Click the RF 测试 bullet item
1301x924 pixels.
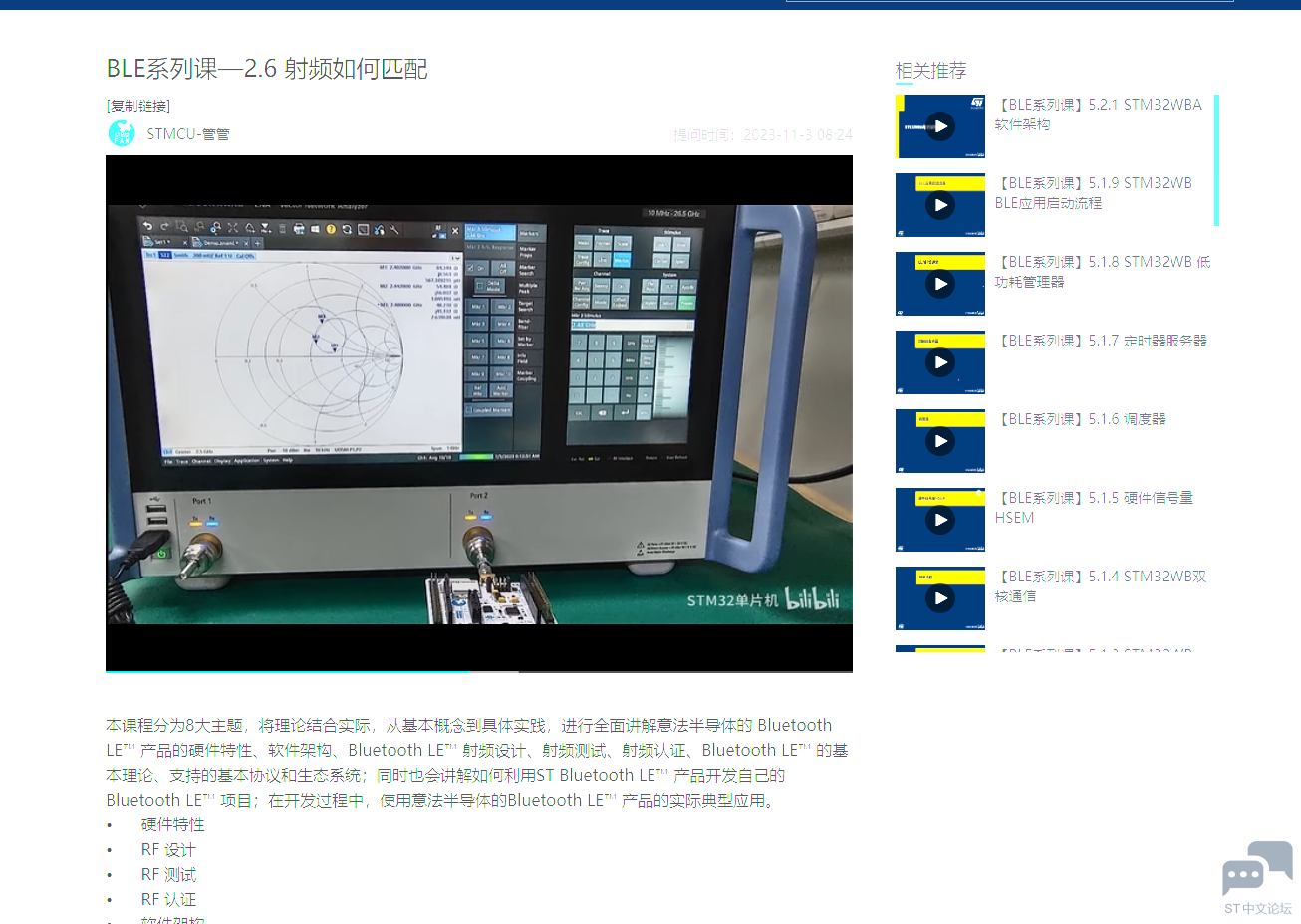(169, 875)
